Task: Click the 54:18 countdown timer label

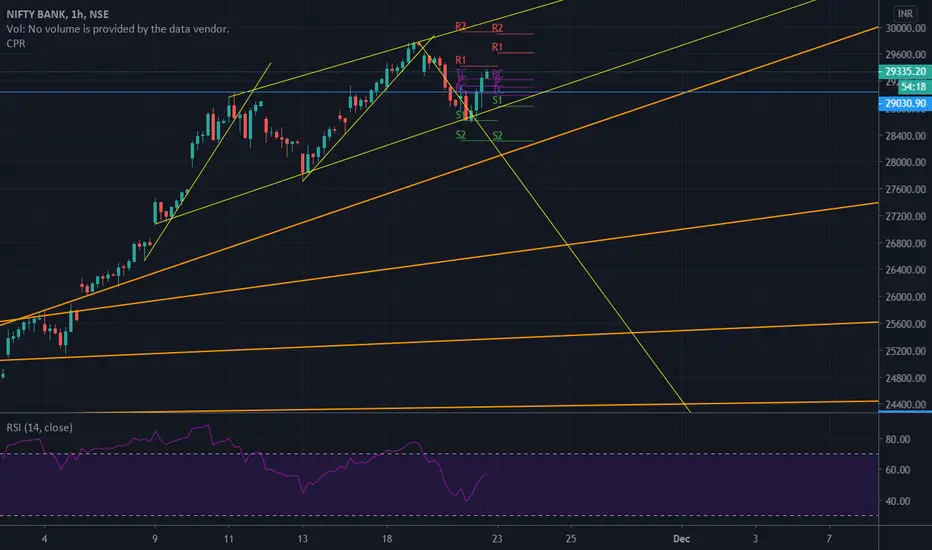Action: coord(913,87)
